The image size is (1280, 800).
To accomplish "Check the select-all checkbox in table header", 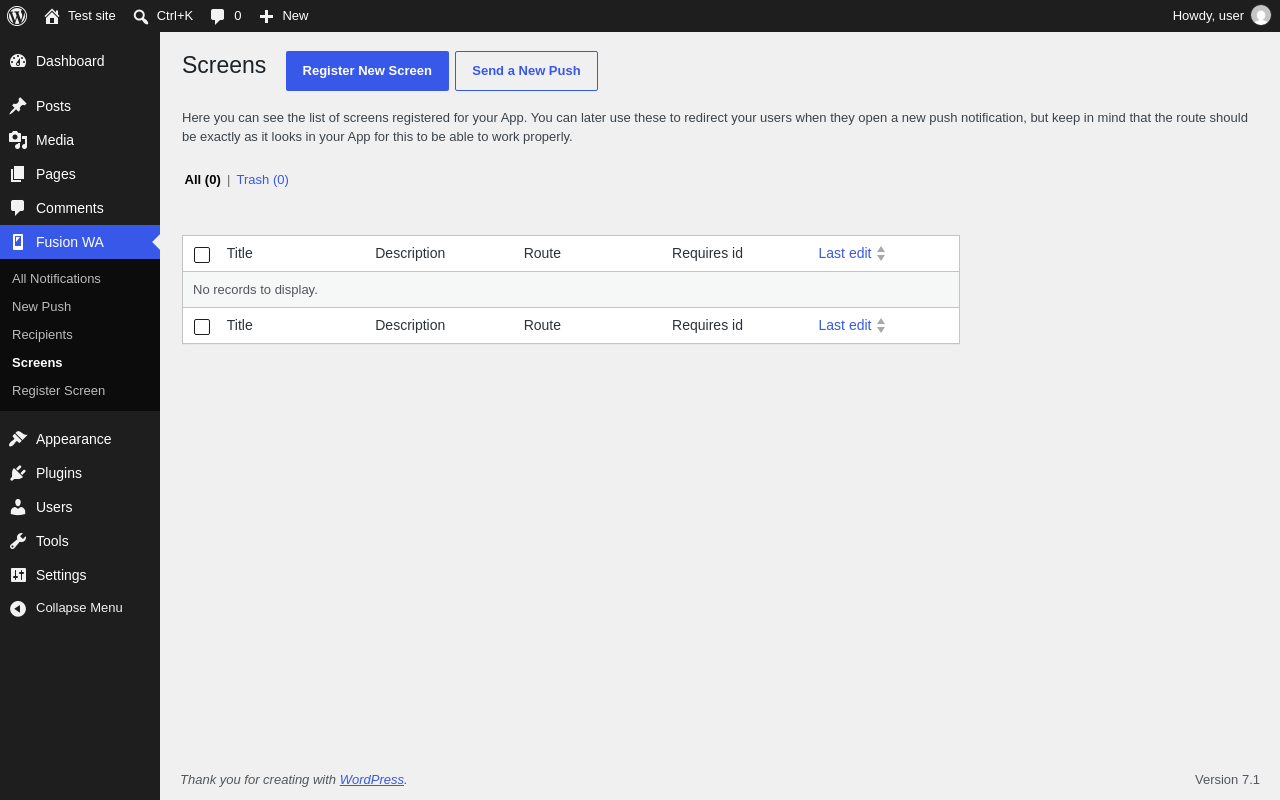I will pyautogui.click(x=202, y=255).
